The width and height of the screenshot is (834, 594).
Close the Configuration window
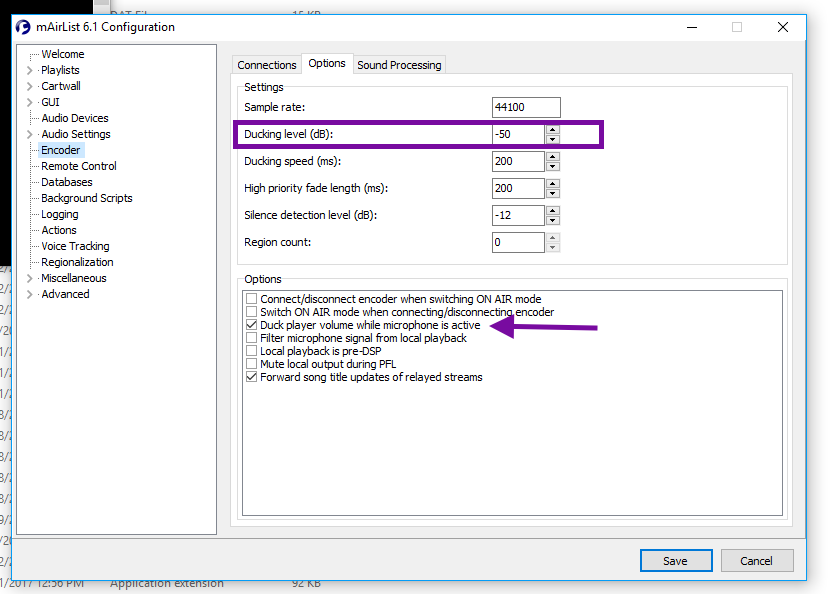pyautogui.click(x=783, y=27)
